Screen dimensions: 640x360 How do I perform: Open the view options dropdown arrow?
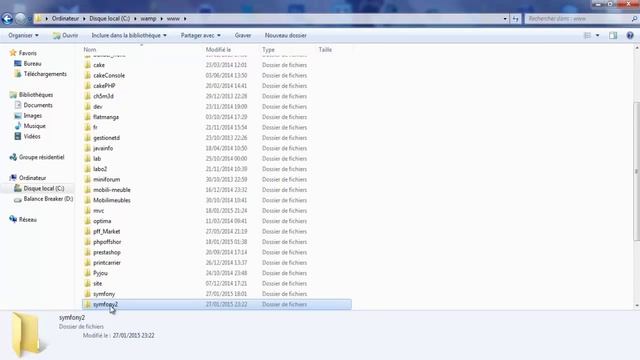click(x=598, y=36)
